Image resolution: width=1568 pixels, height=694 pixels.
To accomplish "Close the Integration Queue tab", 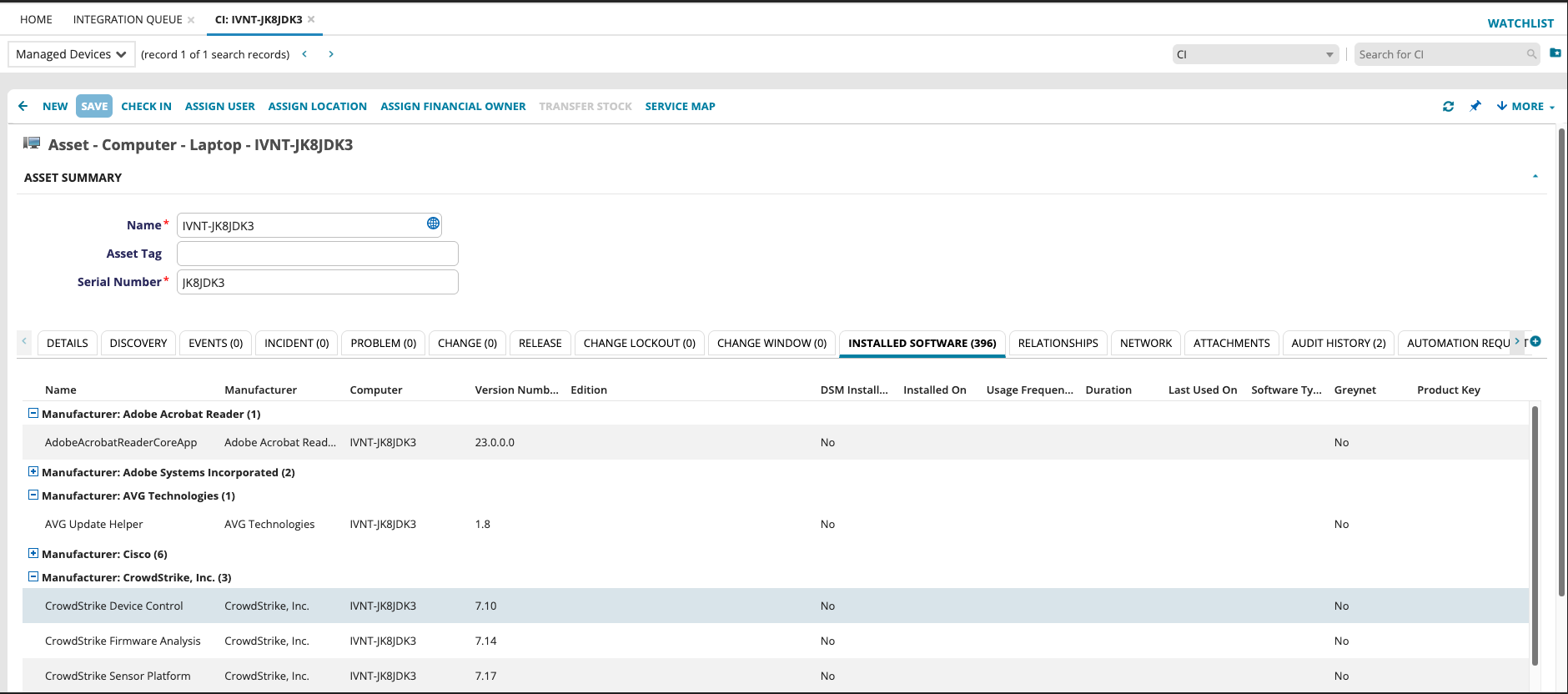I will click(191, 19).
